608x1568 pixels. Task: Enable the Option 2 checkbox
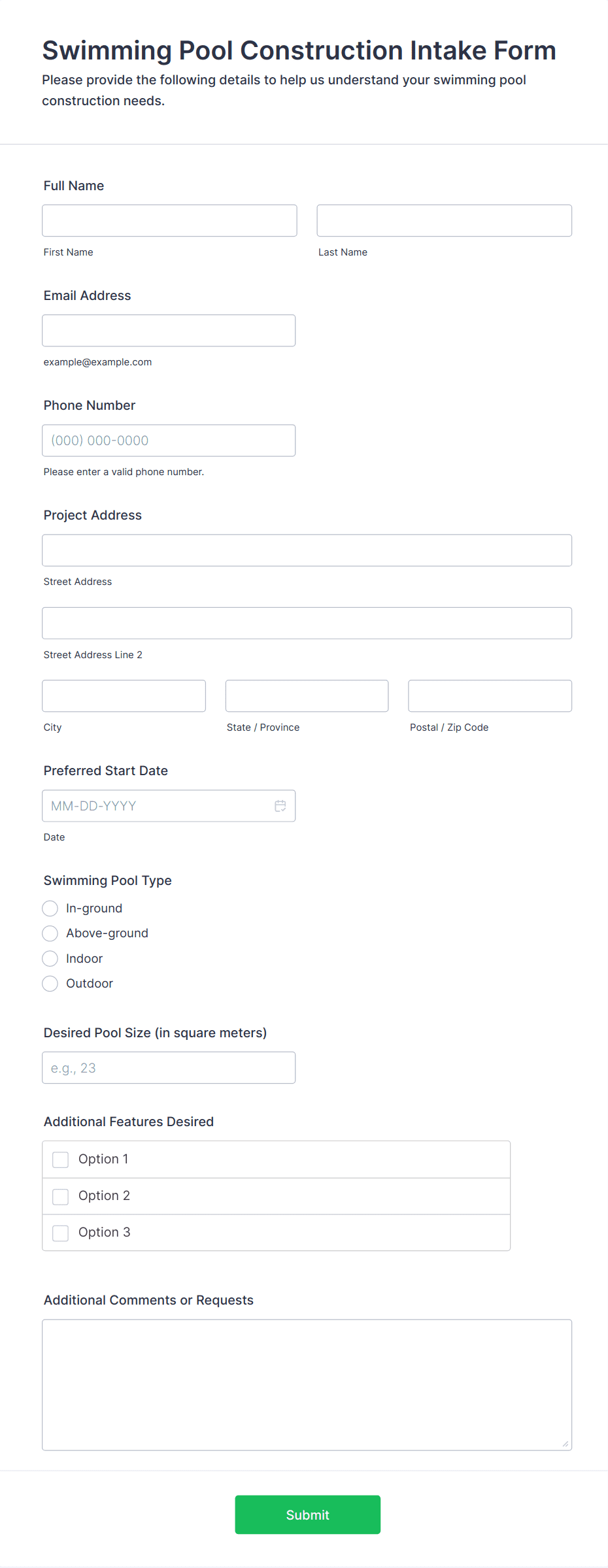pyautogui.click(x=61, y=1196)
